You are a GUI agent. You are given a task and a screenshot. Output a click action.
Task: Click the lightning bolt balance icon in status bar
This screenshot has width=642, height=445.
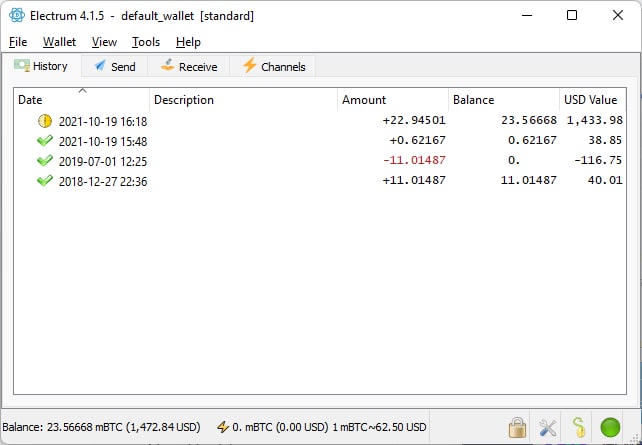coord(223,427)
